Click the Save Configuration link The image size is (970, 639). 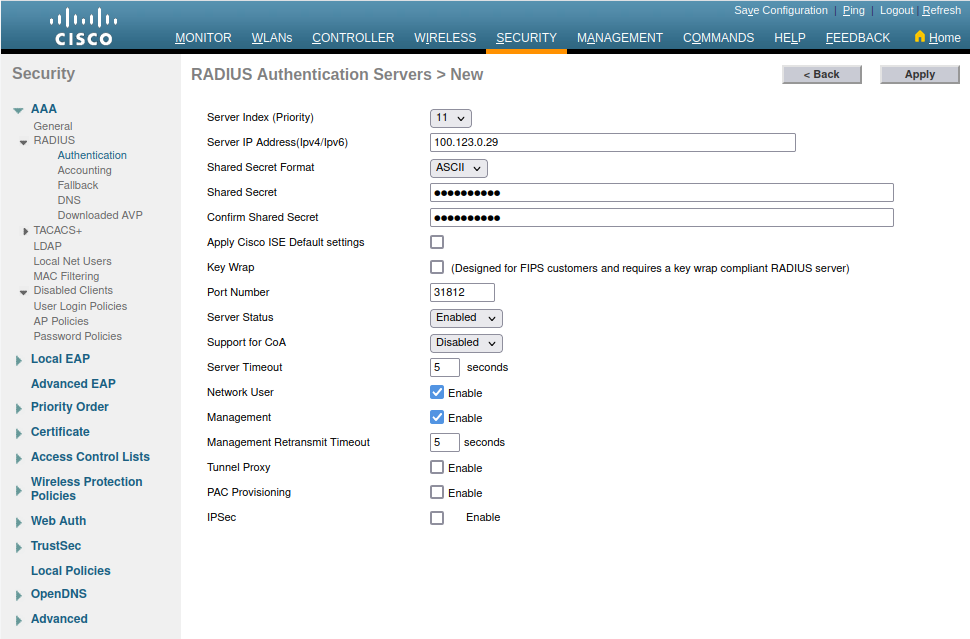(x=781, y=11)
